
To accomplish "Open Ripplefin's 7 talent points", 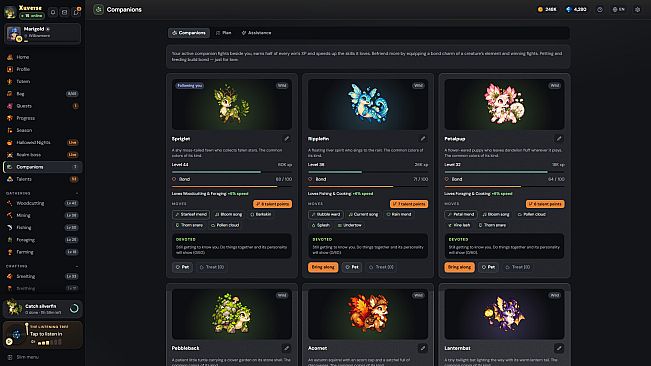I will [409, 204].
